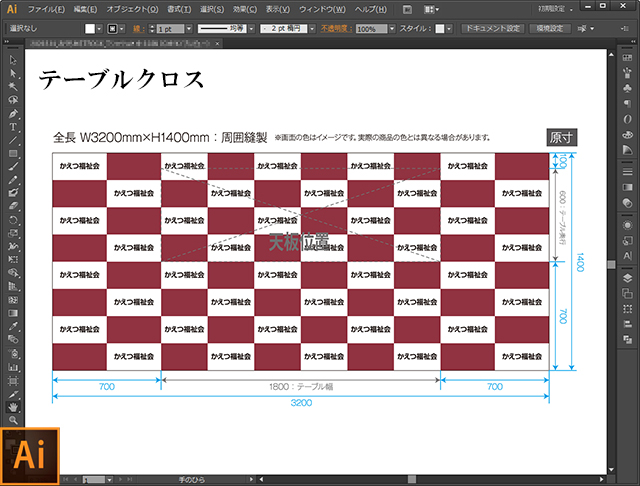Close the open document tab
This screenshot has width=640, height=486.
click(217, 43)
